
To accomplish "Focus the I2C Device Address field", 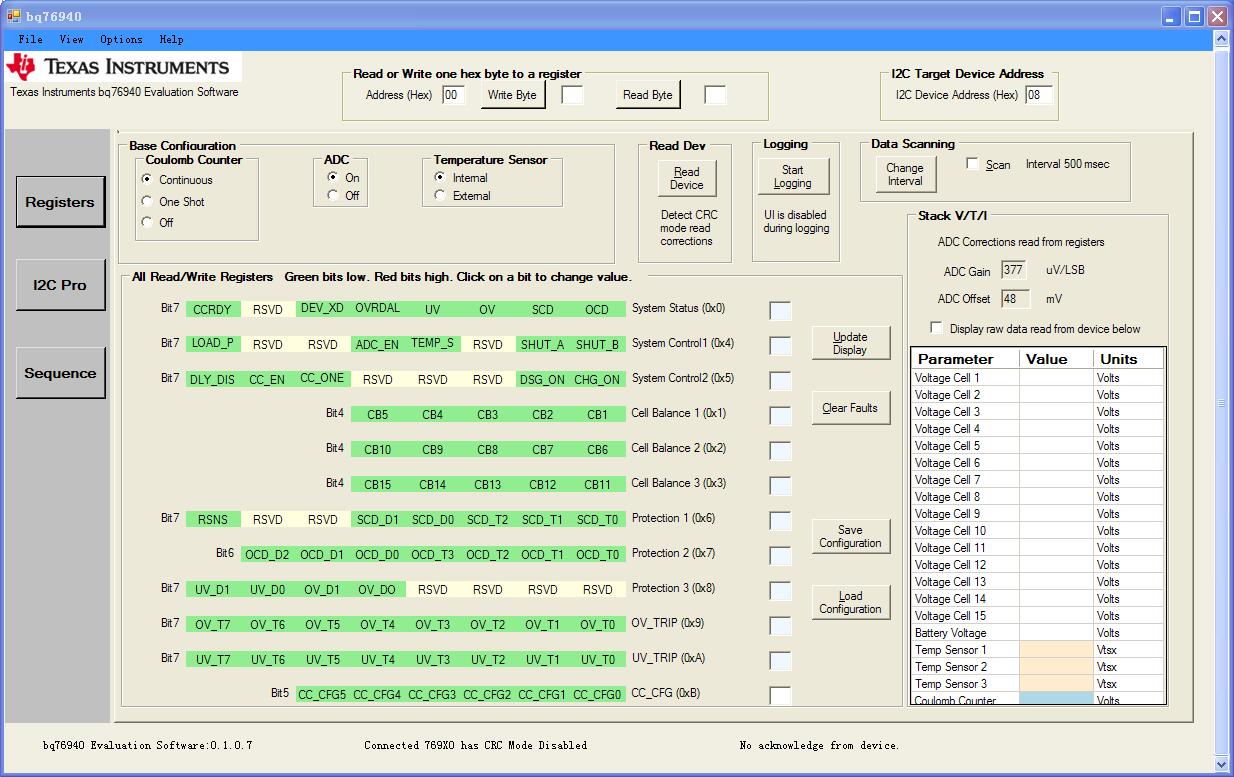I will point(1039,95).
